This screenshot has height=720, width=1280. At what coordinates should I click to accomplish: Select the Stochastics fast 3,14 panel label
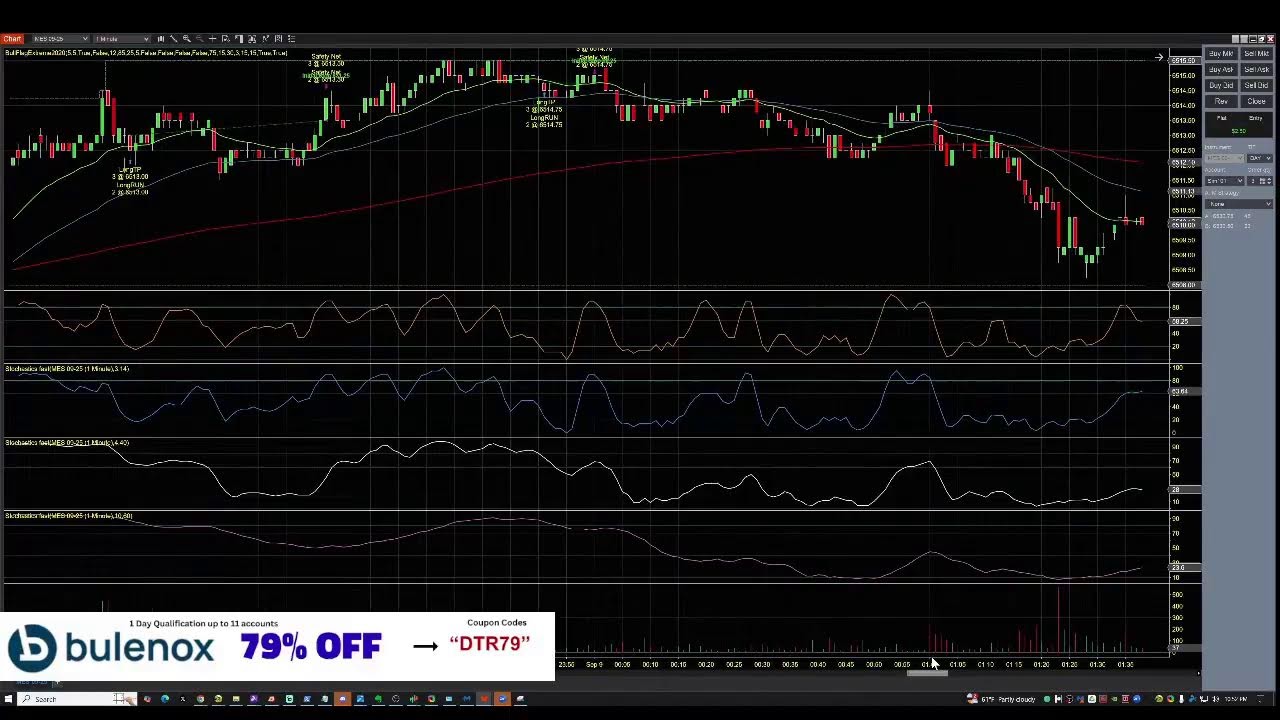(67, 369)
